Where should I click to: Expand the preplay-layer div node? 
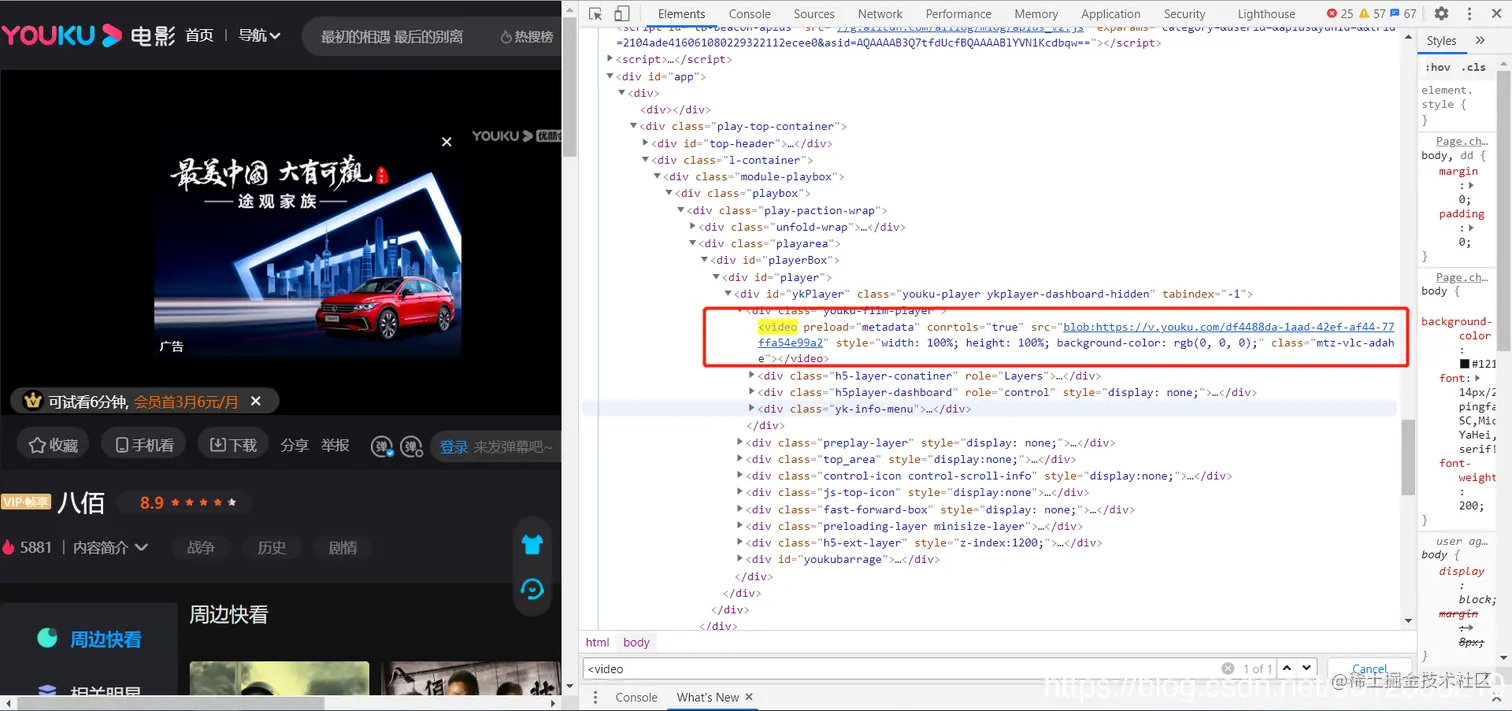coord(740,442)
